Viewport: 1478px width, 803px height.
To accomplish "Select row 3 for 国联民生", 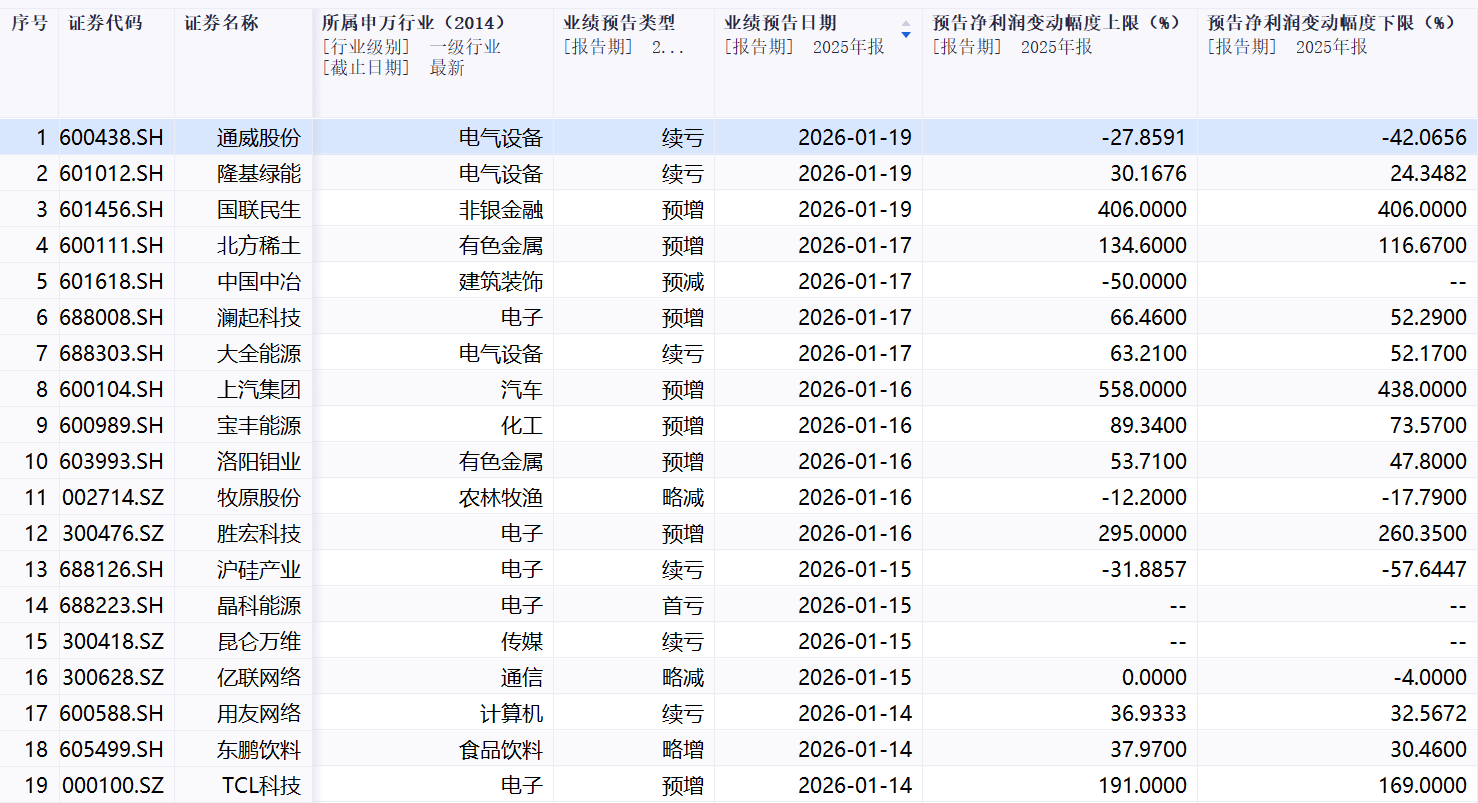I will tap(36, 210).
